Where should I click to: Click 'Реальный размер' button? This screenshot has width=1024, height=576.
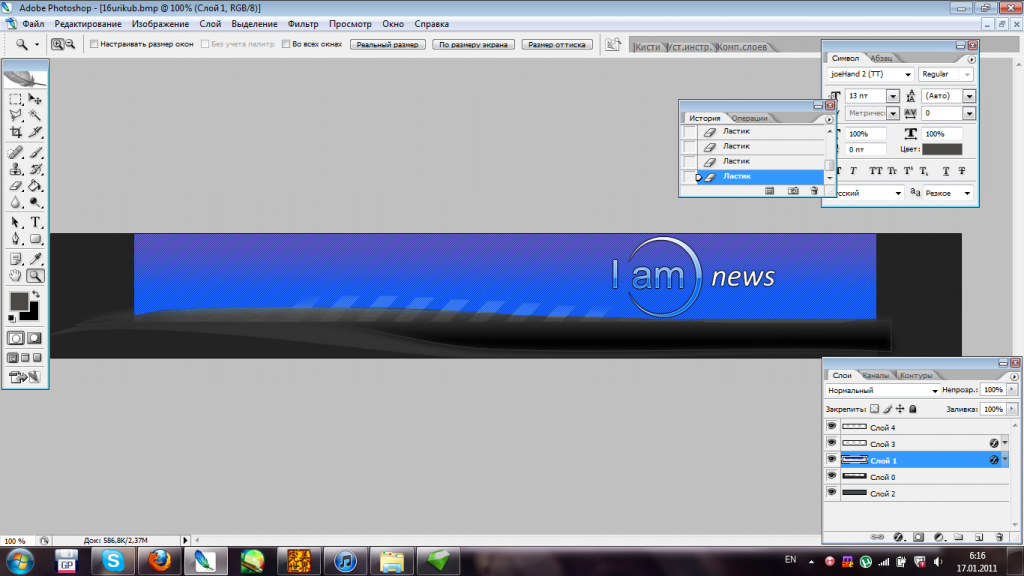pyautogui.click(x=387, y=44)
